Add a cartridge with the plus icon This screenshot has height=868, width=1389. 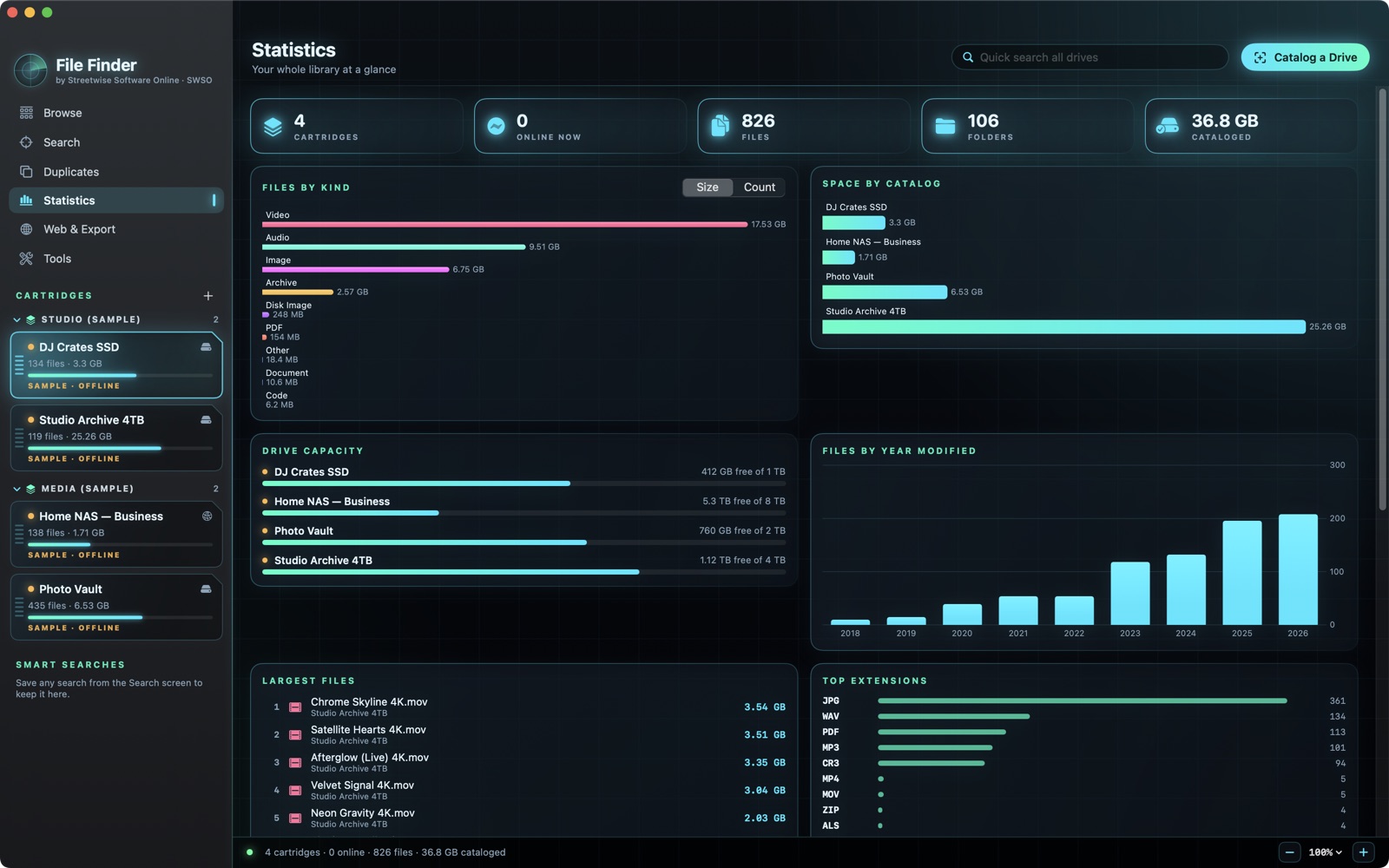coord(208,296)
